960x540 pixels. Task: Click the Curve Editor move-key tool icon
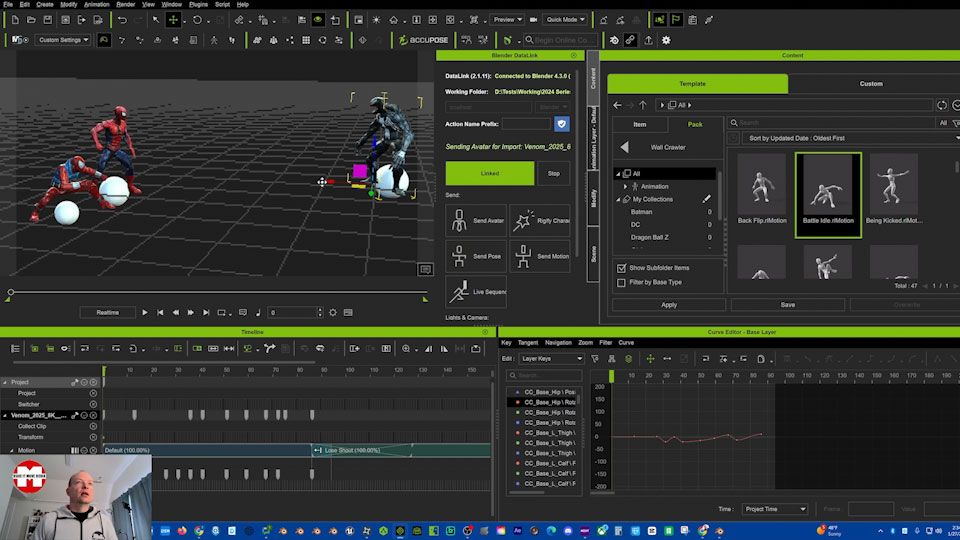pyautogui.click(x=650, y=358)
